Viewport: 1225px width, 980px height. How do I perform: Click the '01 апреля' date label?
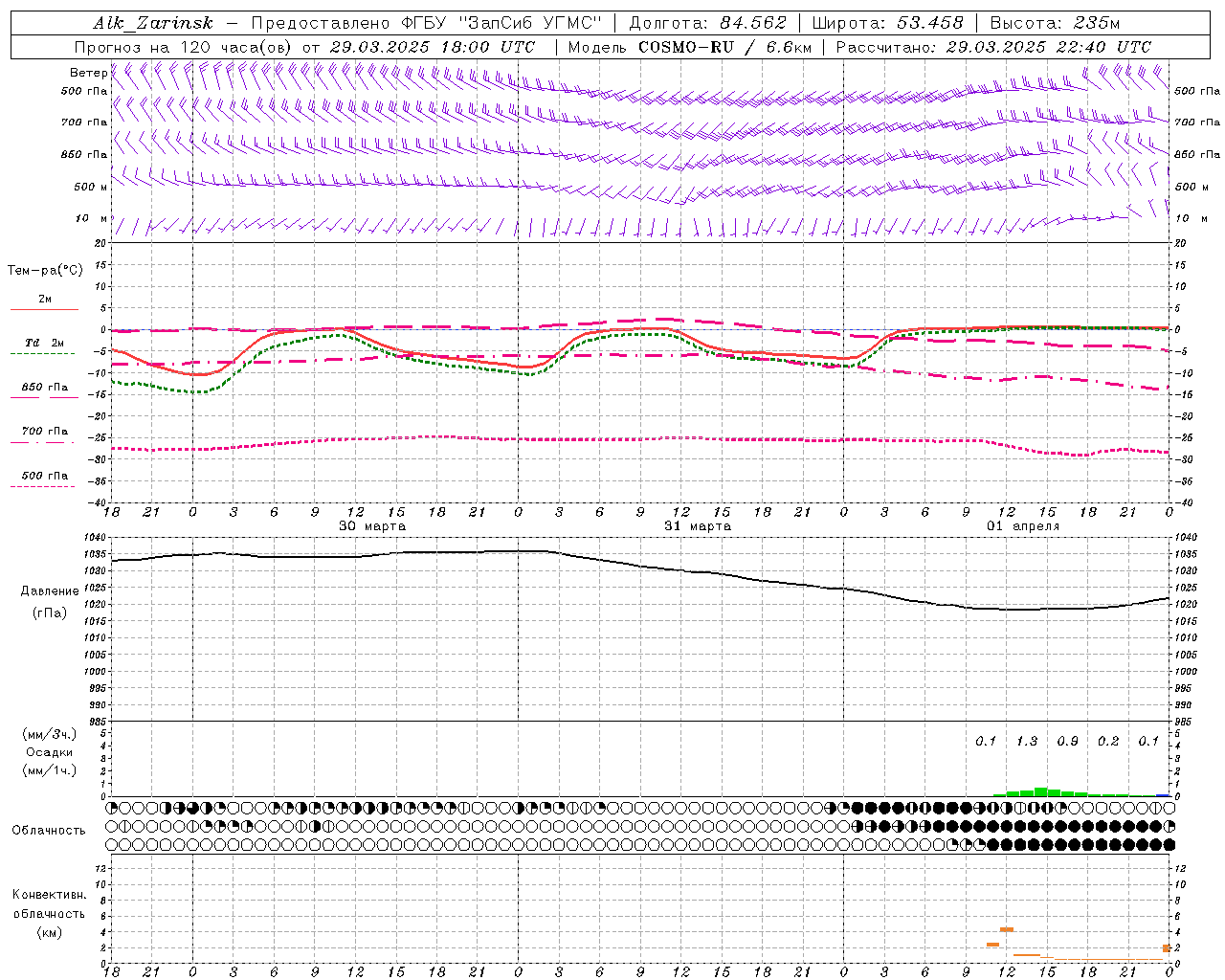pos(1023,526)
